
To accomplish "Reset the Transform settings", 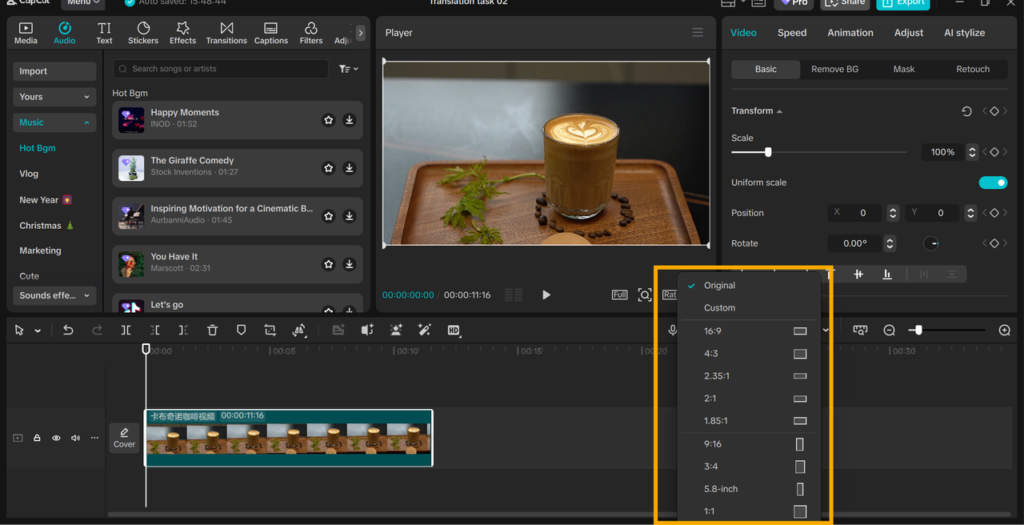I will tap(966, 111).
